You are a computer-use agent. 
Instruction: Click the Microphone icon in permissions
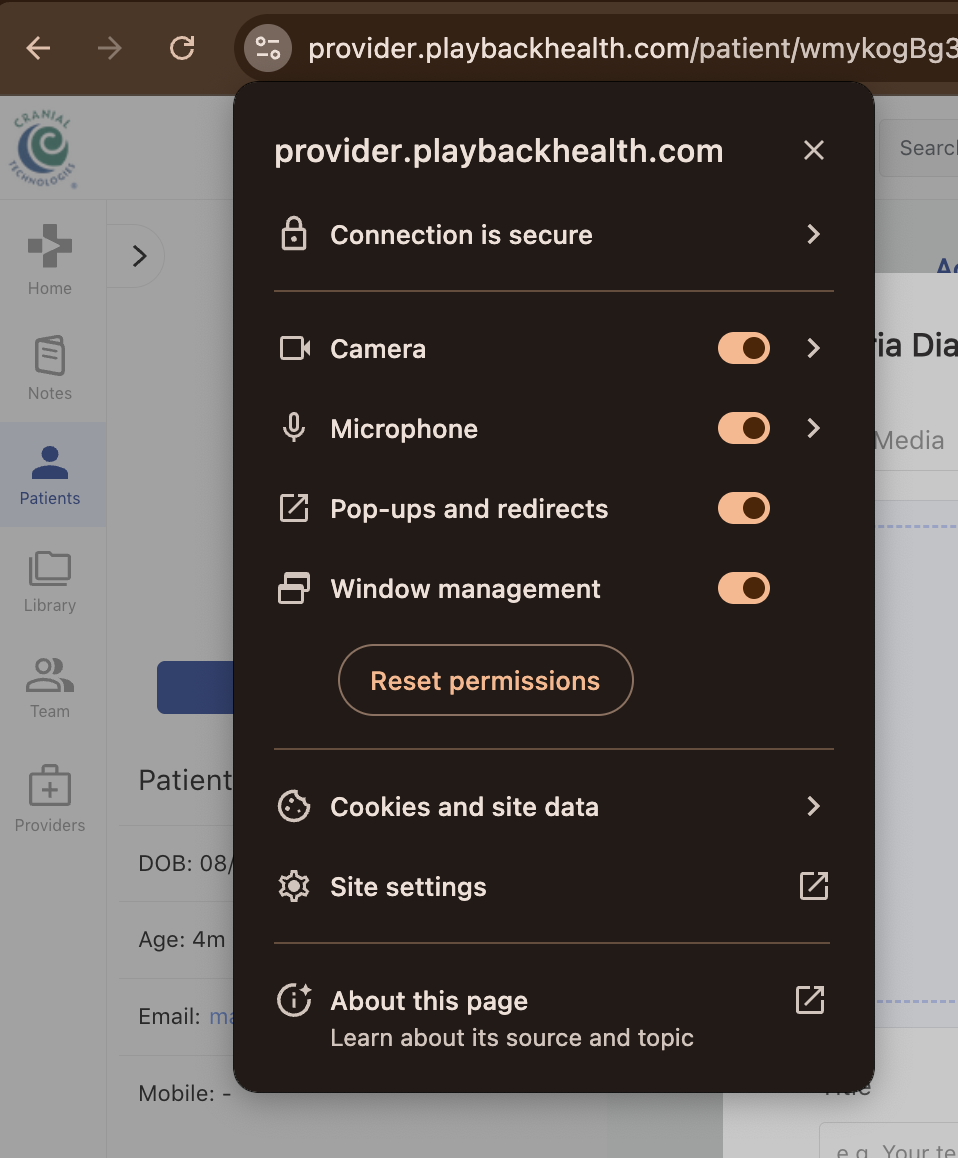tap(294, 428)
